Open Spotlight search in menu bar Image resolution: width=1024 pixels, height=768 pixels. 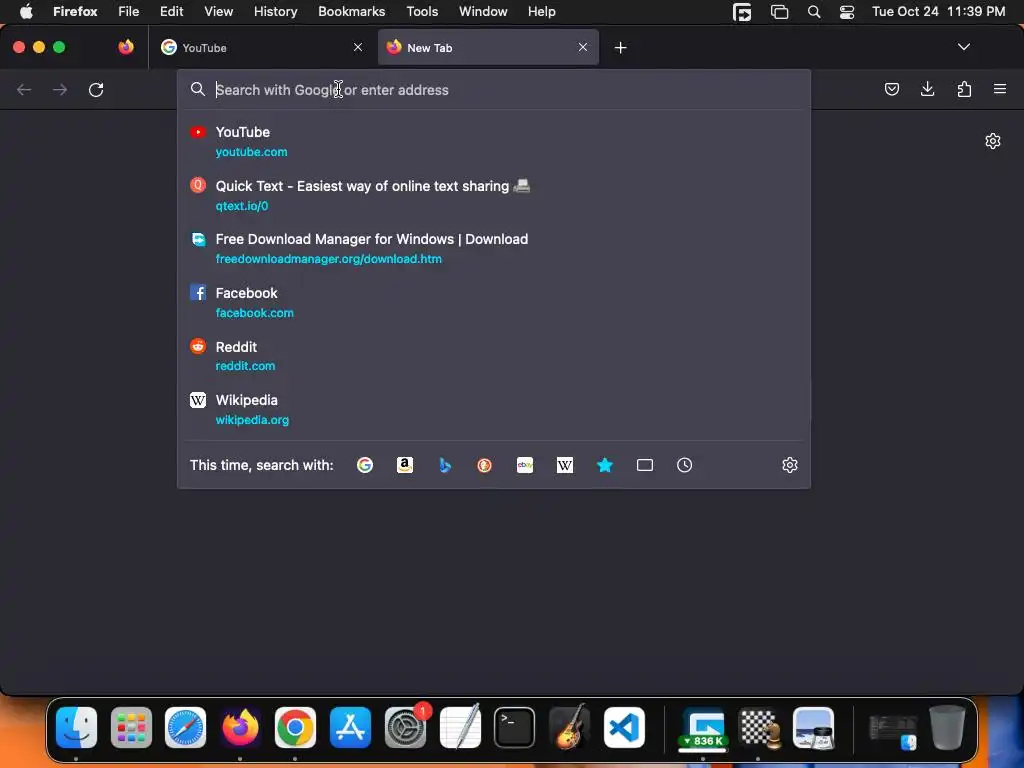pos(814,11)
